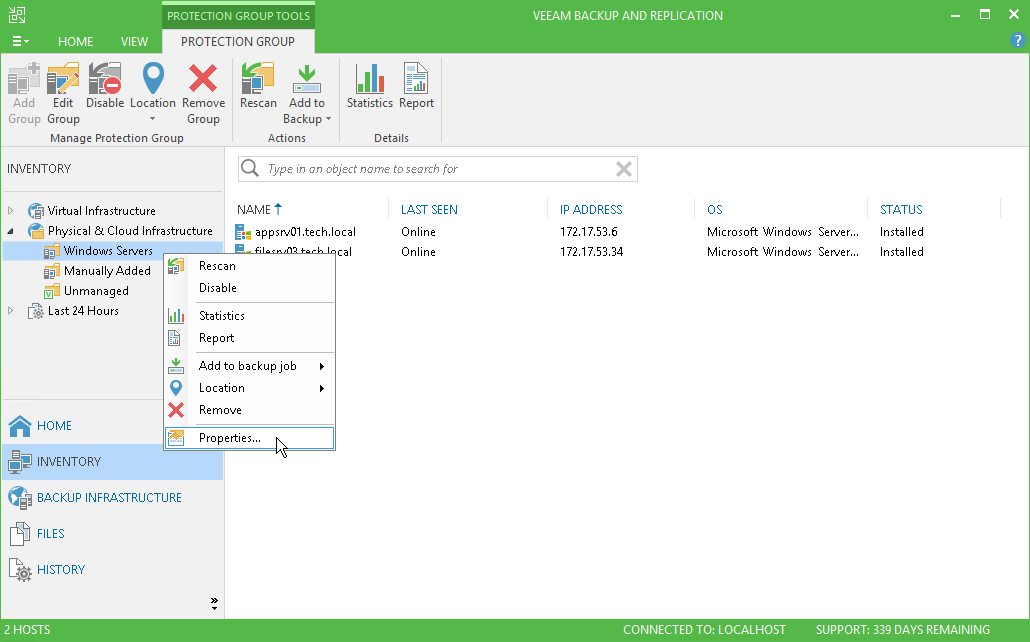Click IP address 172.17.53.34

point(591,252)
